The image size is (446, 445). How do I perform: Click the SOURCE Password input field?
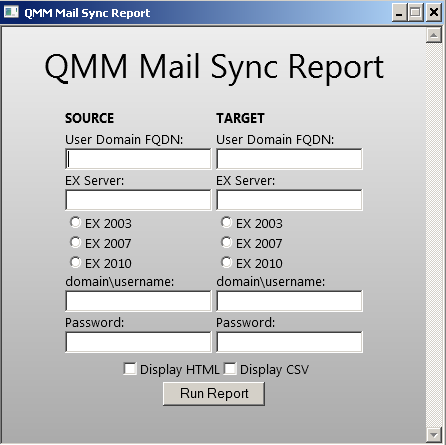coord(138,342)
